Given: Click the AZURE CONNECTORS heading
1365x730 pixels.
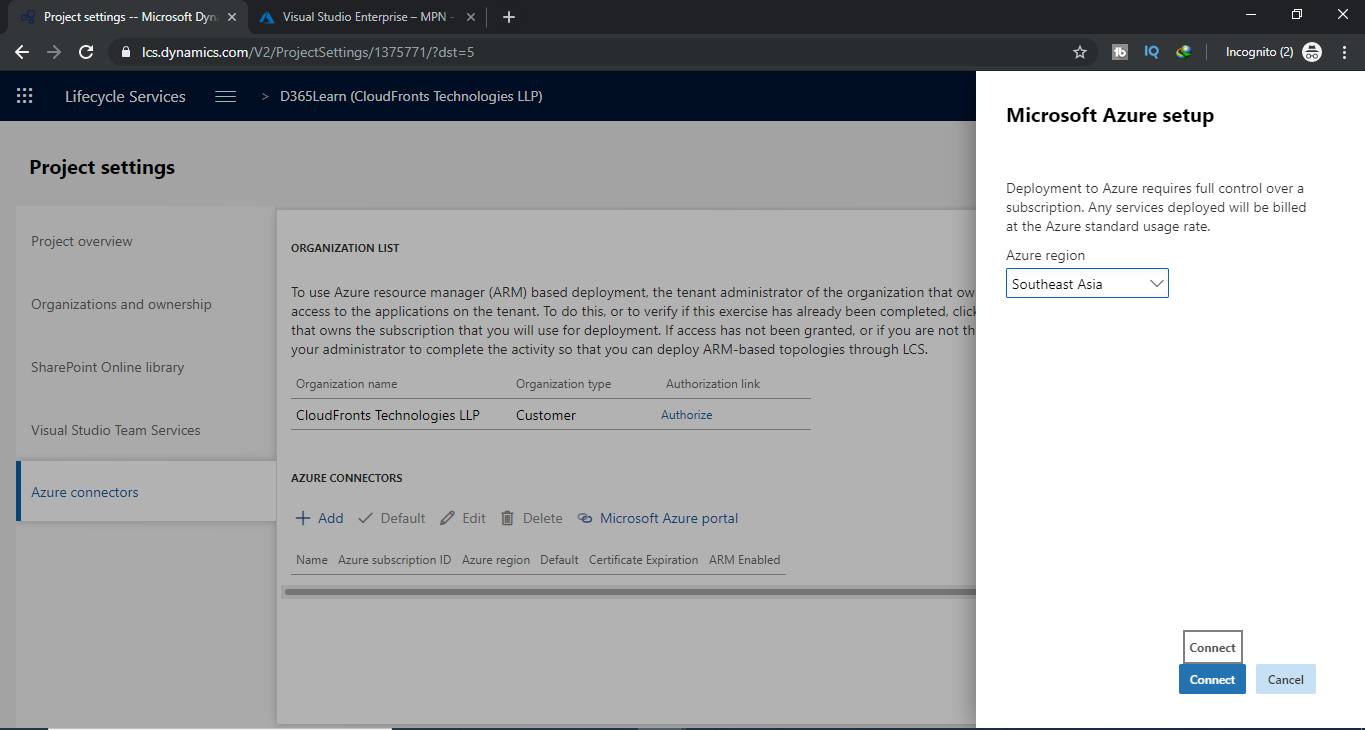Looking at the screenshot, I should [x=346, y=478].
